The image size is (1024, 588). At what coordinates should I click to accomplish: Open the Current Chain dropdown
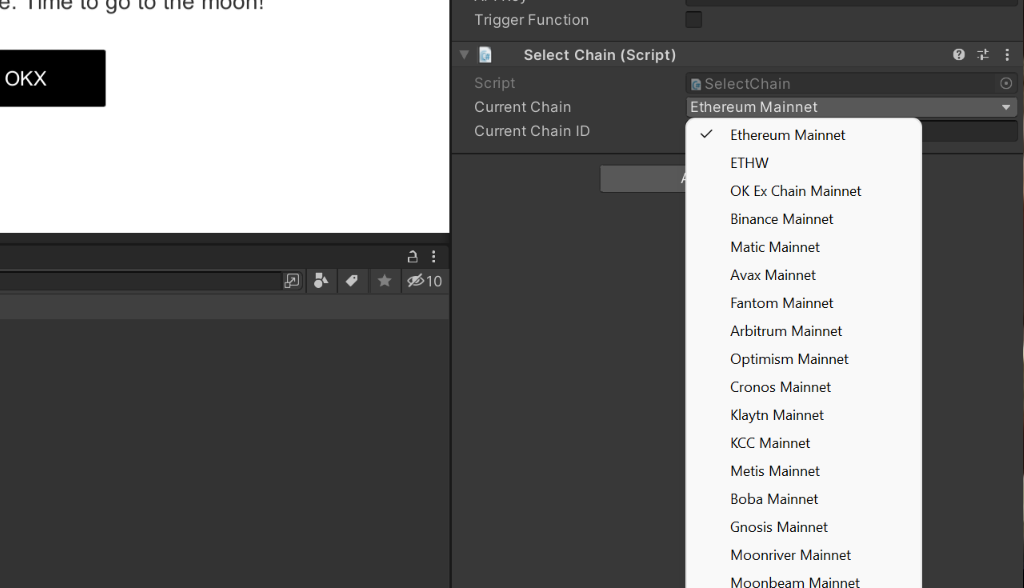(852, 107)
